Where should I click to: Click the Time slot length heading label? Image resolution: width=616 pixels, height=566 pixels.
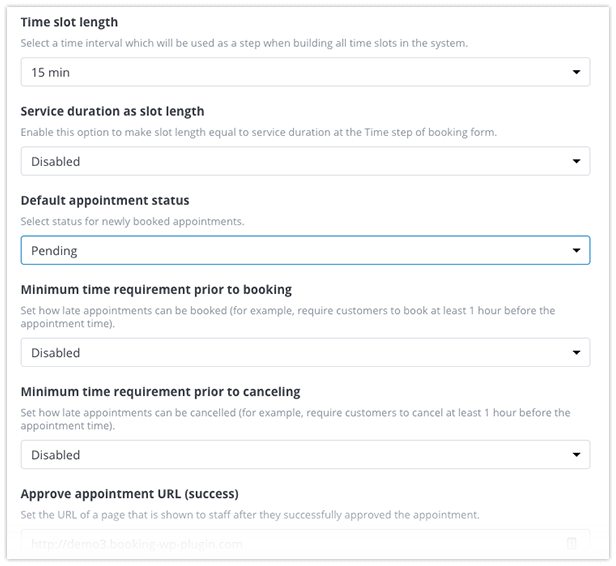pos(69,22)
